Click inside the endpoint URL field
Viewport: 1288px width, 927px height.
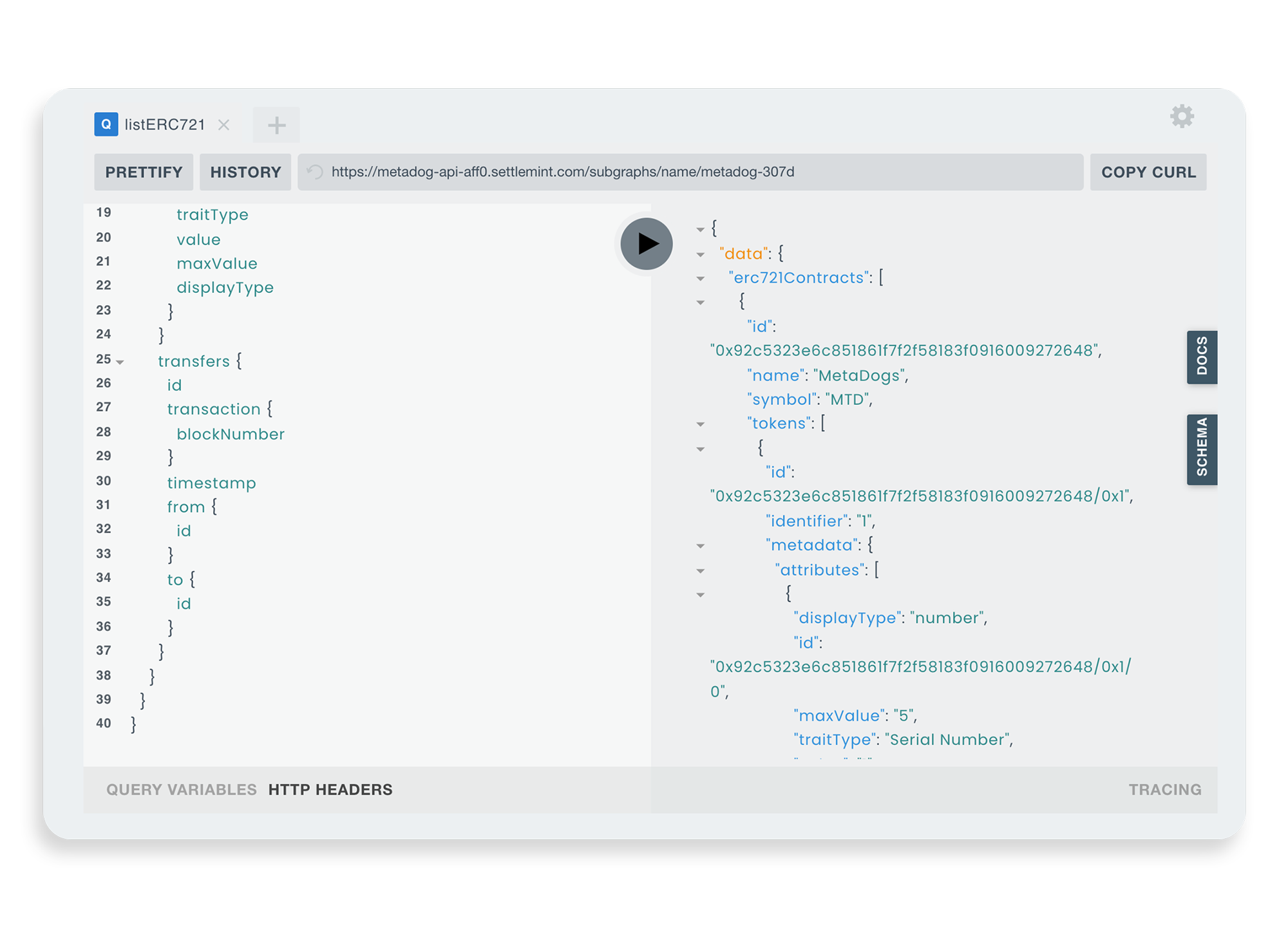click(x=580, y=171)
